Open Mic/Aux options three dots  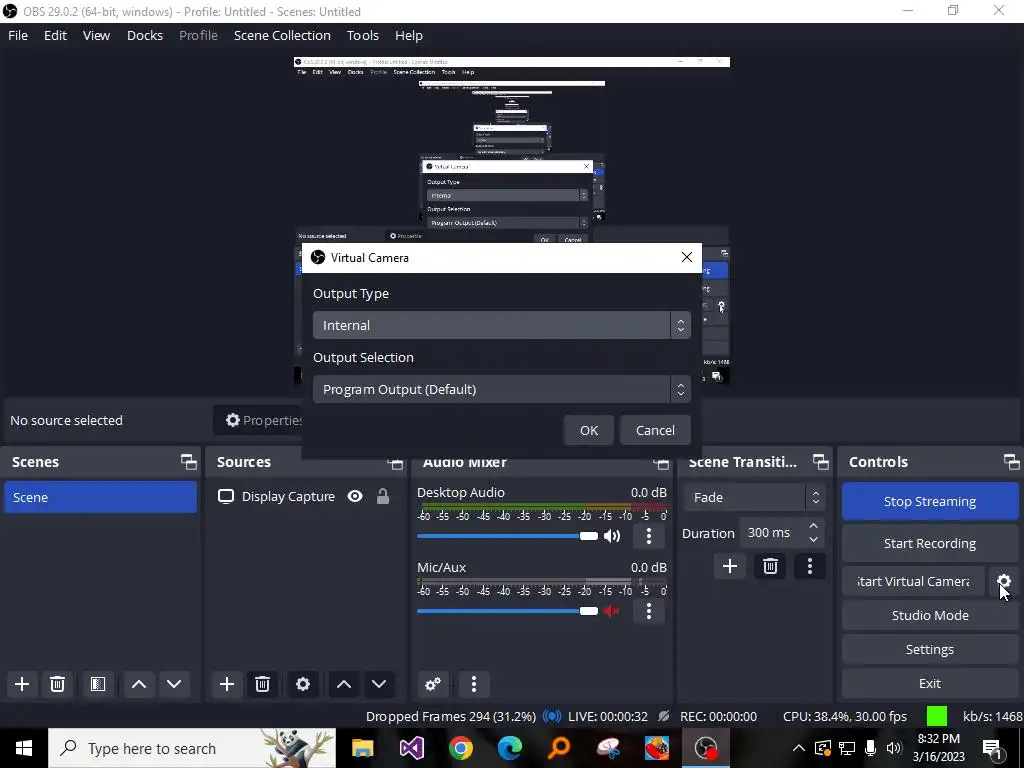[x=648, y=611]
